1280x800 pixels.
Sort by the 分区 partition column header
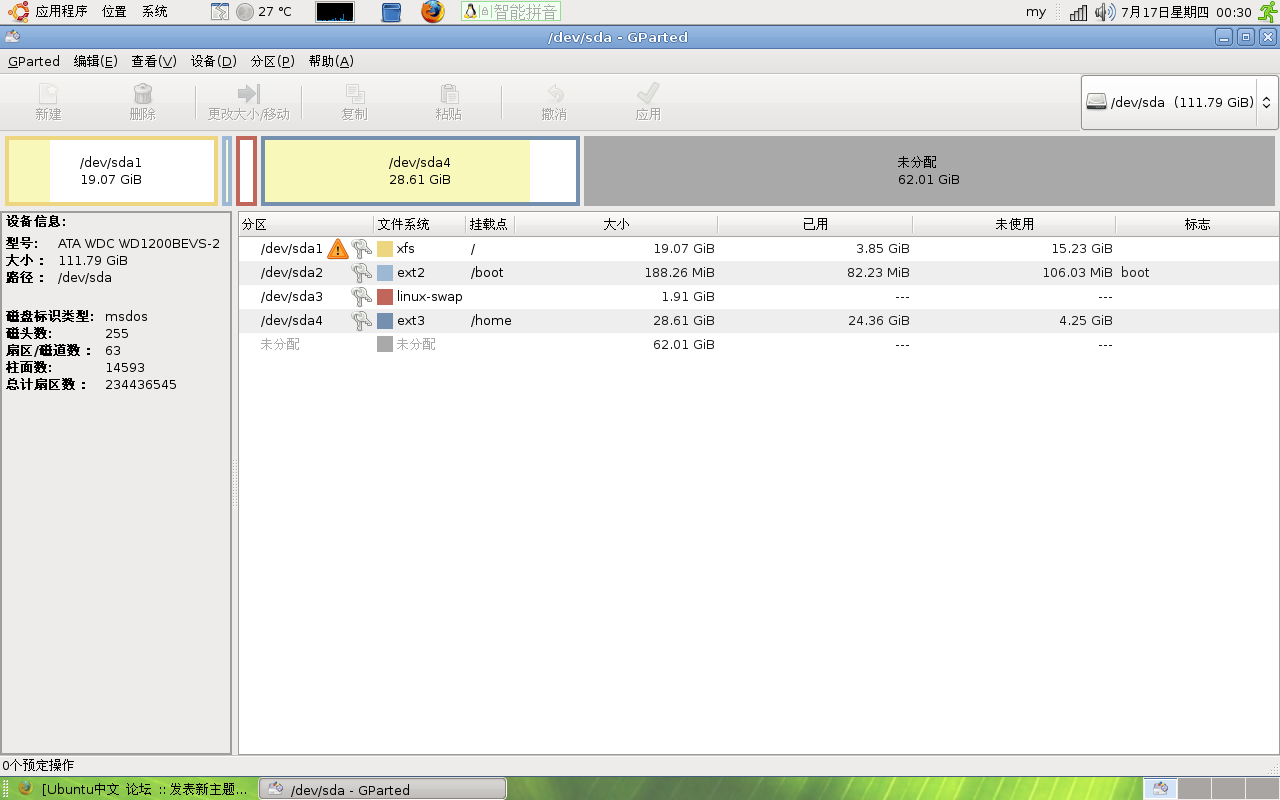(x=306, y=224)
